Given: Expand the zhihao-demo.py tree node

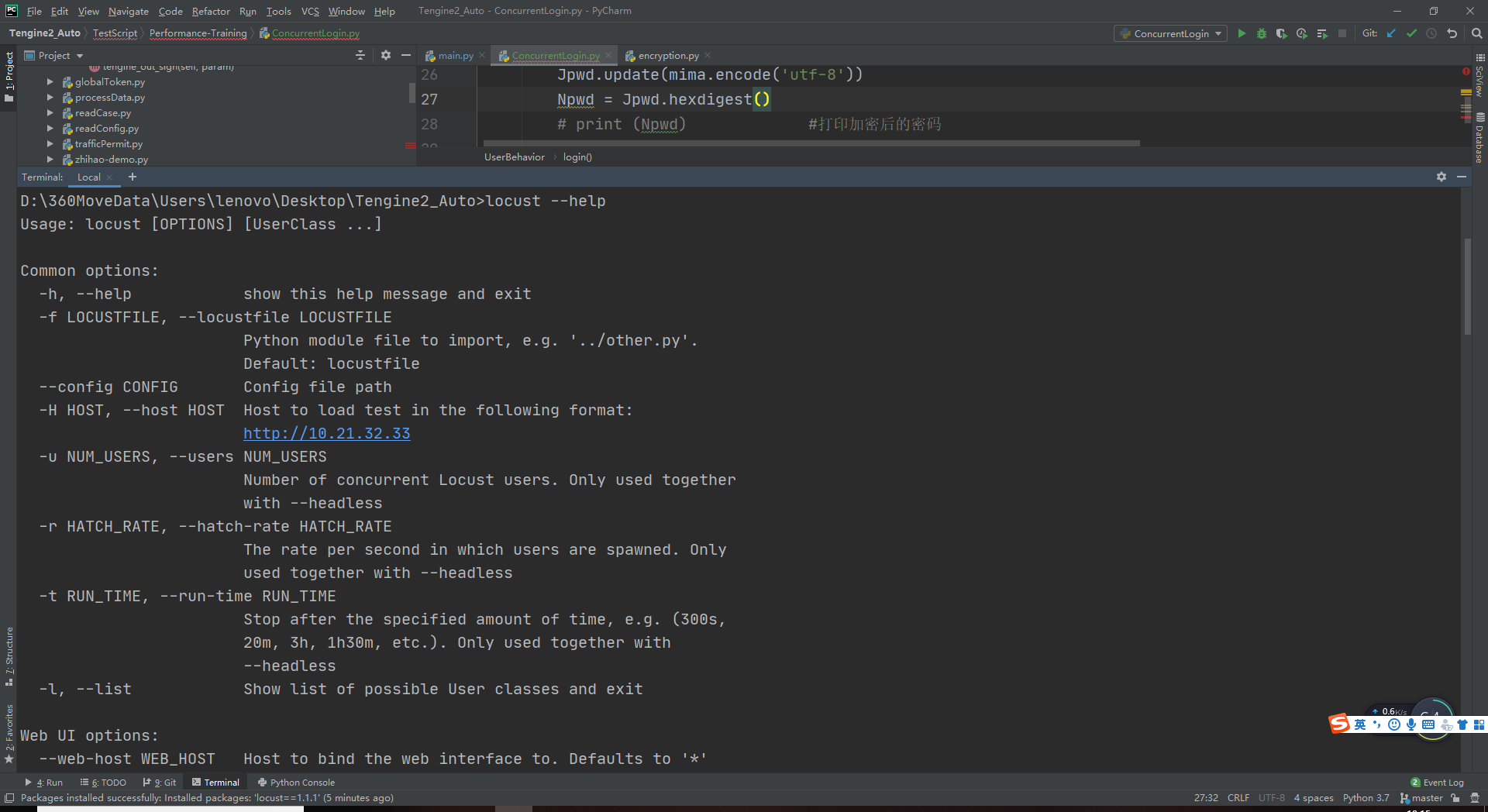Looking at the screenshot, I should point(50,160).
